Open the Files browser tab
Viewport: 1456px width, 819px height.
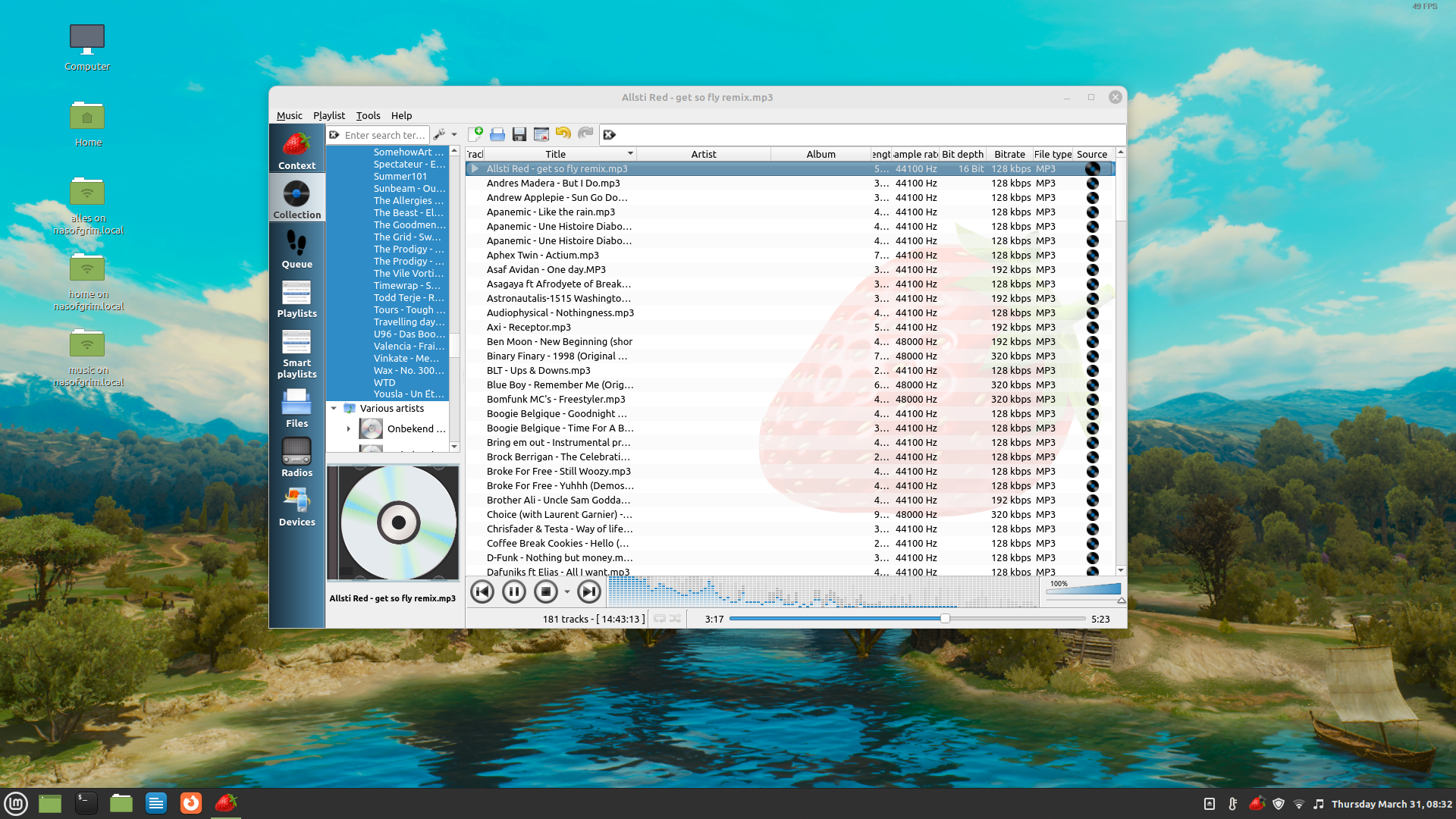pyautogui.click(x=297, y=407)
